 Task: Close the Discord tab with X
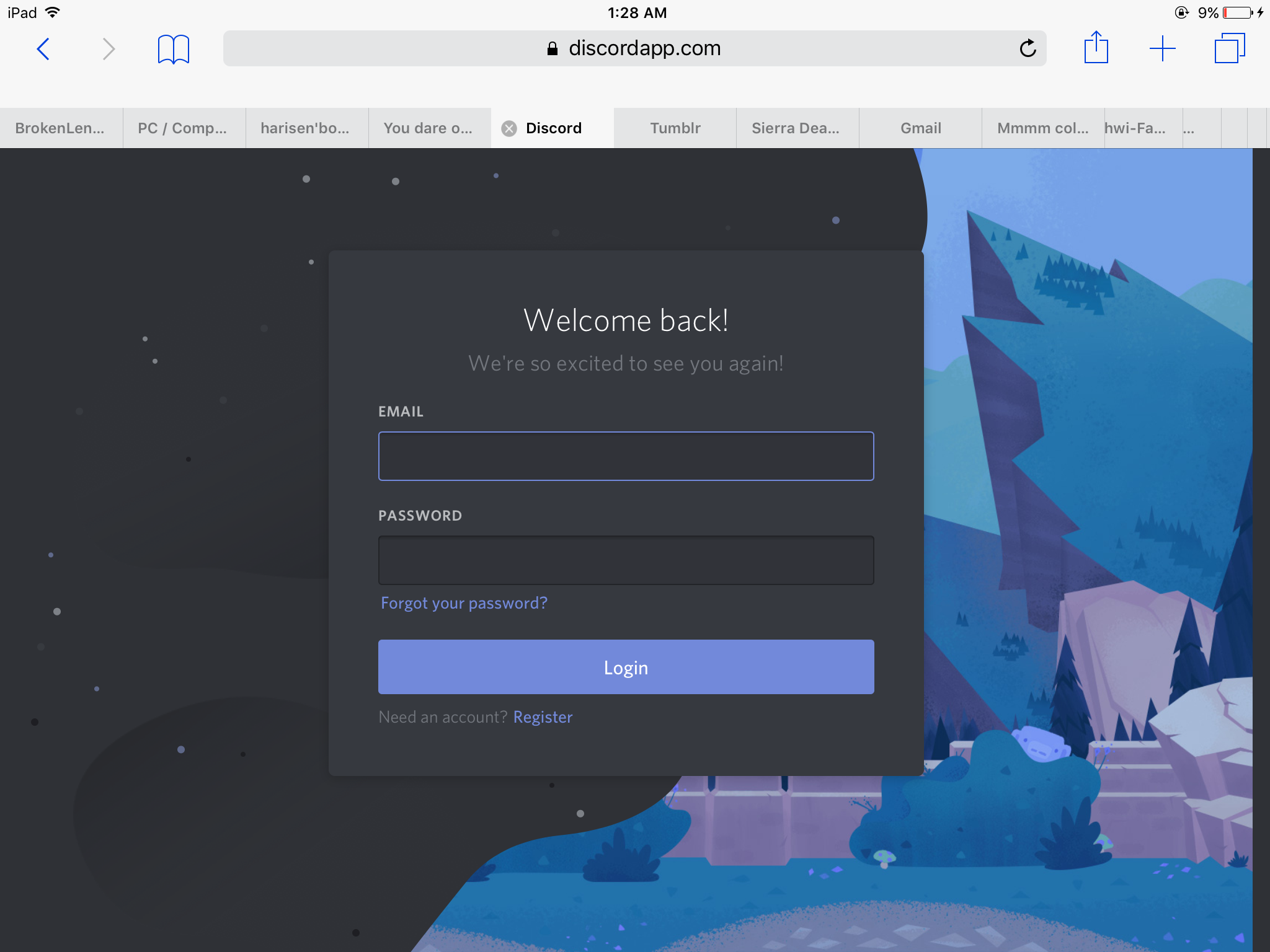click(509, 128)
